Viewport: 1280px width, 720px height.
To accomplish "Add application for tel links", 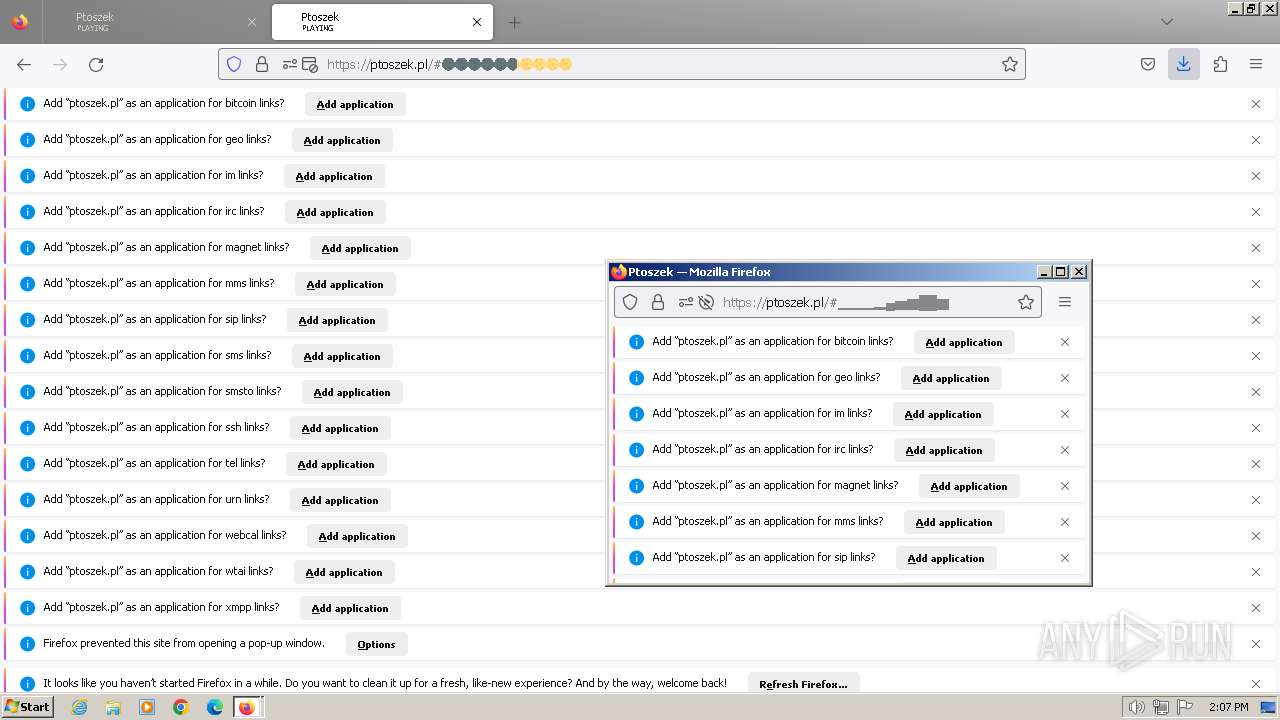I will click(x=336, y=464).
